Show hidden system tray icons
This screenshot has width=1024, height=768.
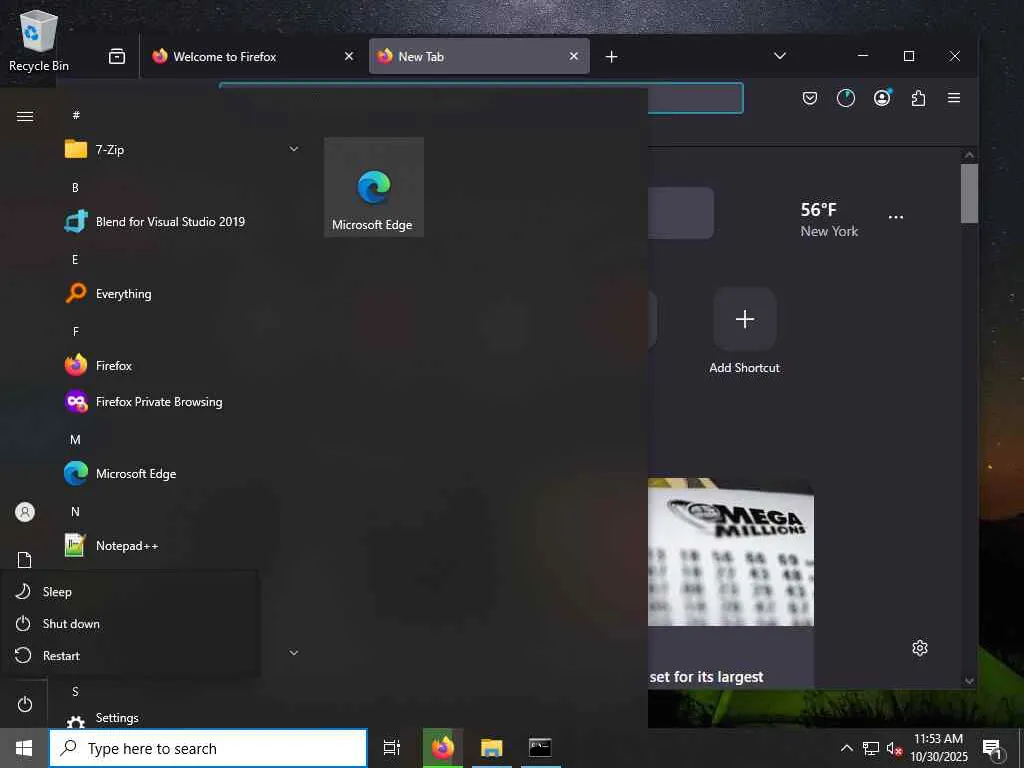(846, 748)
